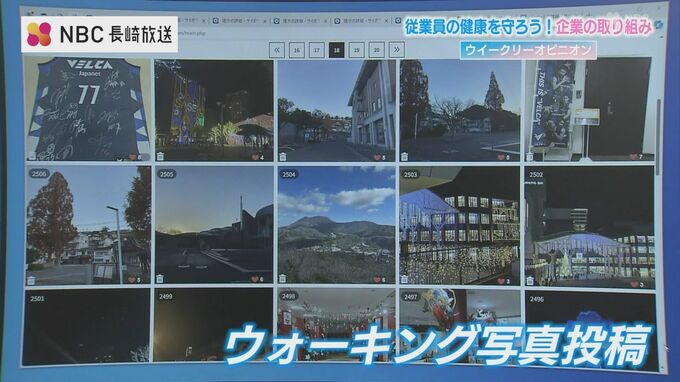This screenshot has height=382, width=680.
Task: Close the second browser tab
Action: (265, 20)
